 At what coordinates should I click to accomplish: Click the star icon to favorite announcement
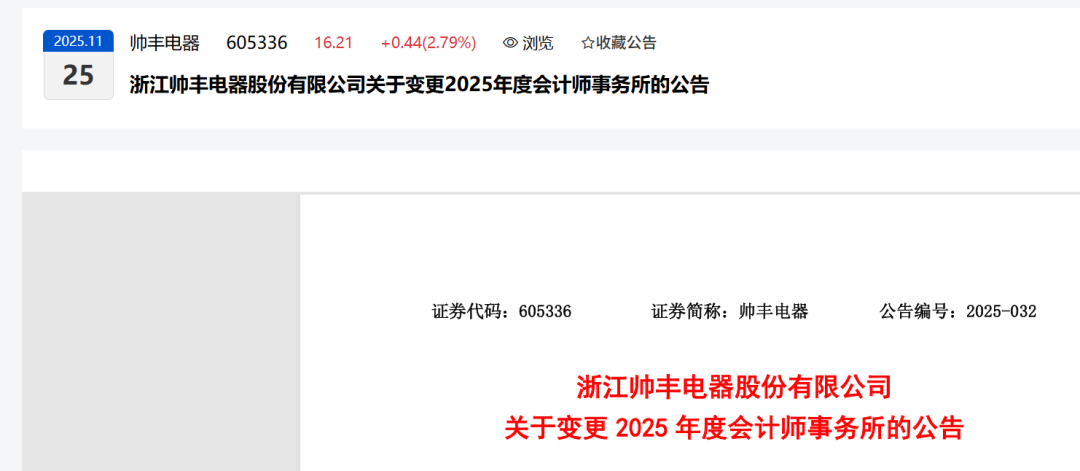pos(588,43)
